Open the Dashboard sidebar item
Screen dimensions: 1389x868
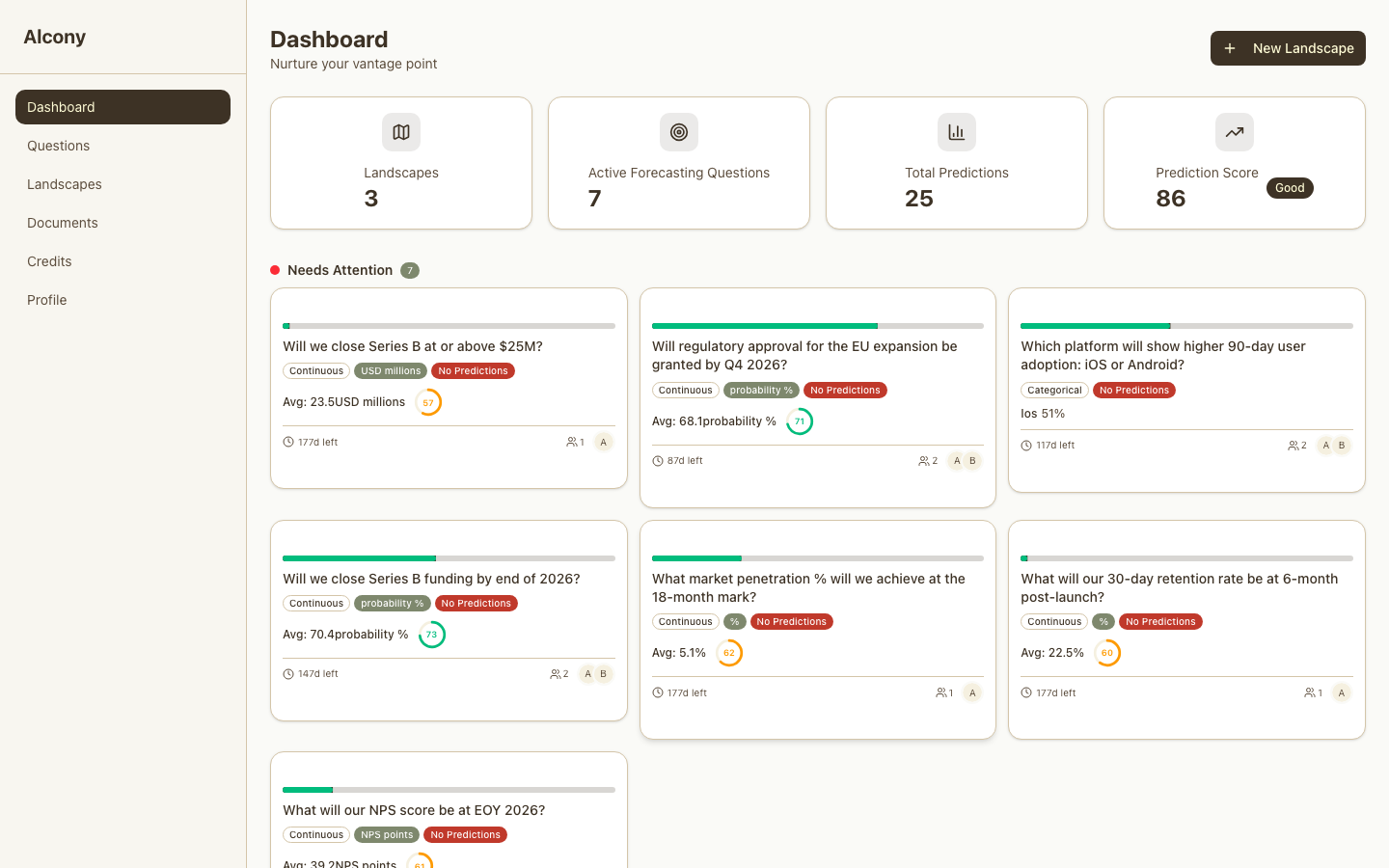pos(123,107)
